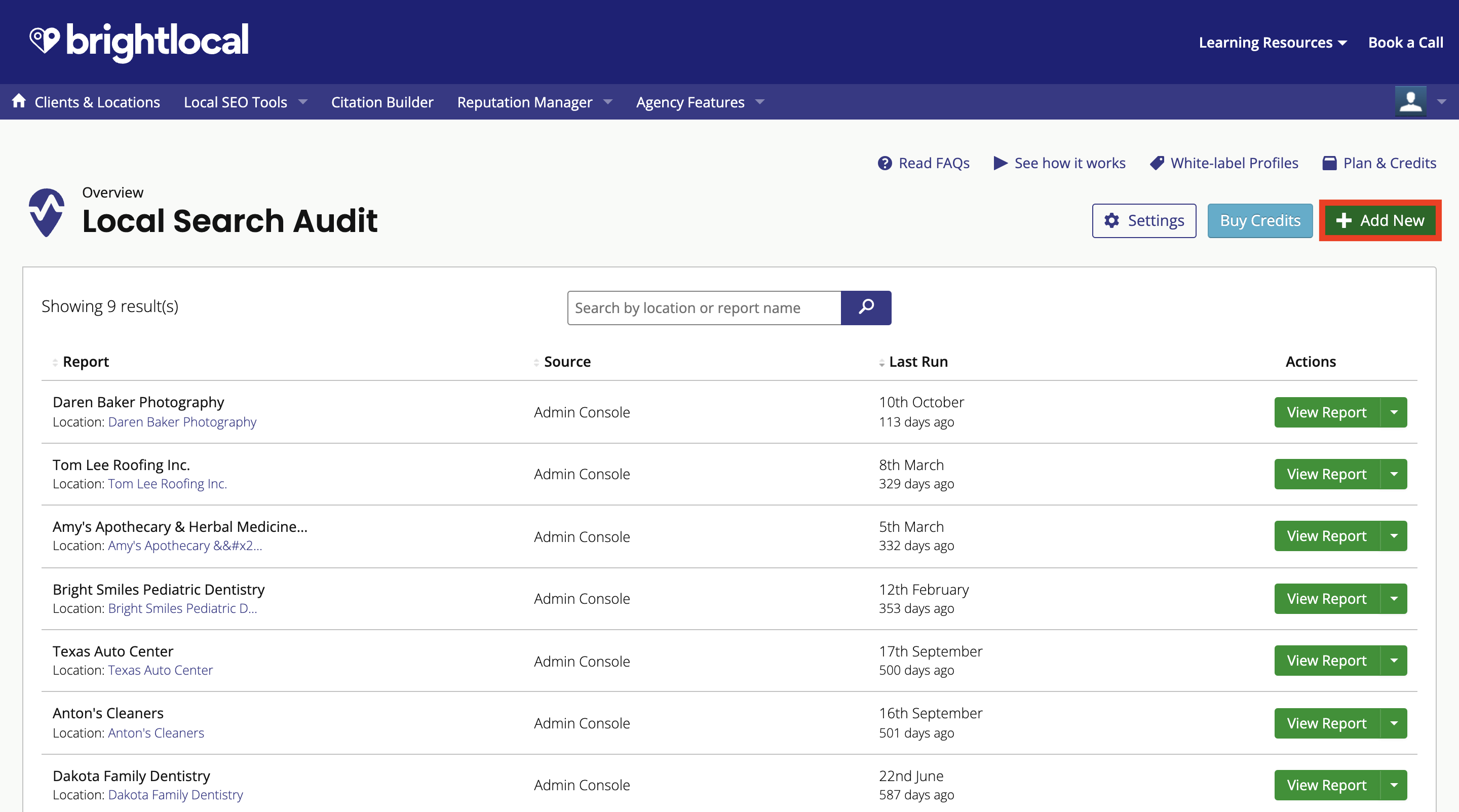Click Buy Credits button

[1259, 221]
